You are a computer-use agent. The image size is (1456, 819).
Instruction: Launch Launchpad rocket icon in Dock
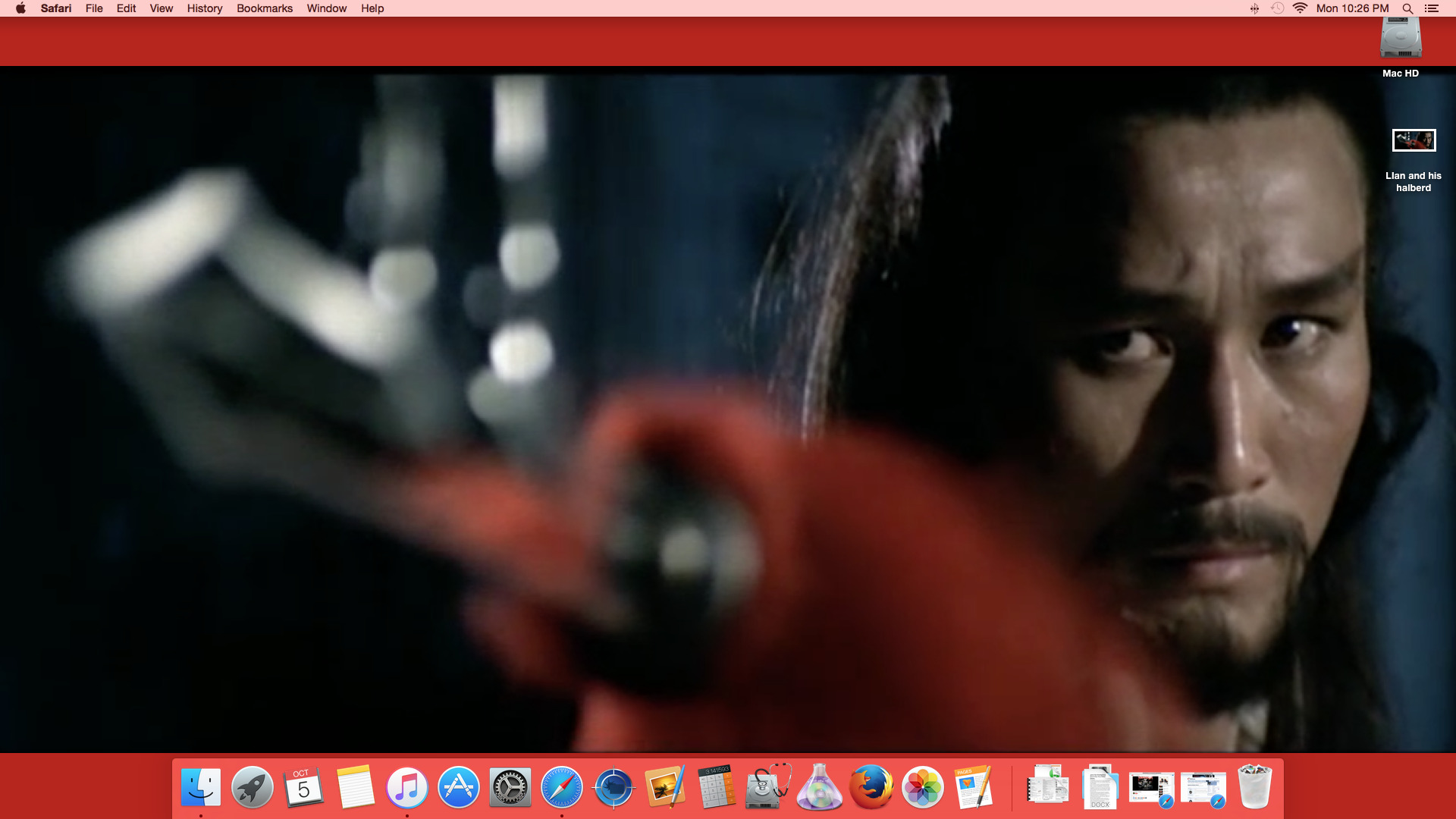pos(253,787)
